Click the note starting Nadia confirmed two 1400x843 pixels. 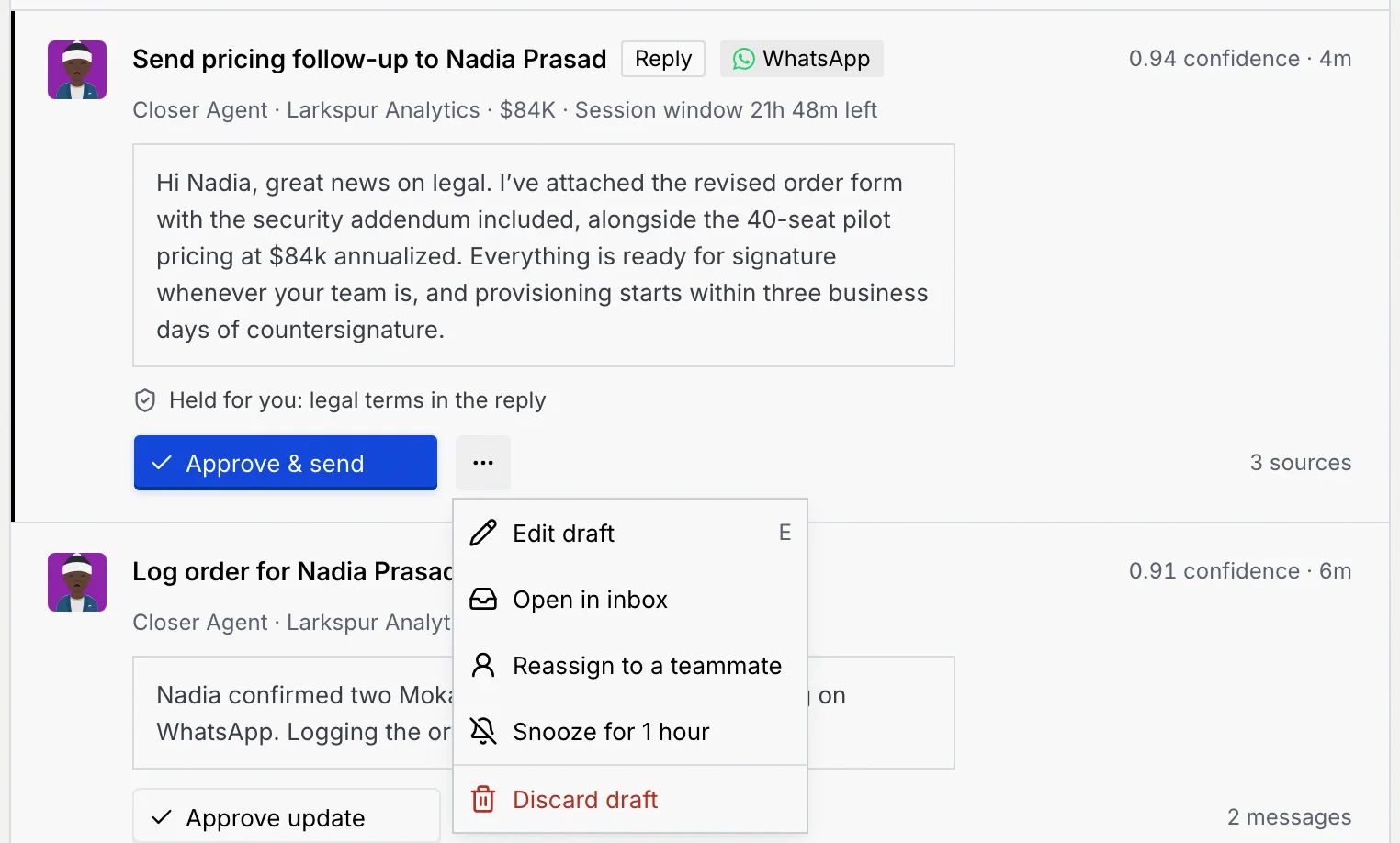point(544,713)
